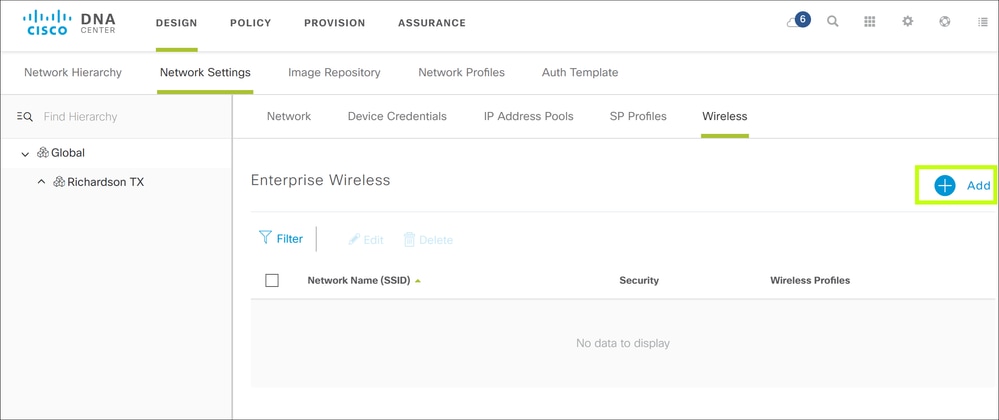Toggle the select-all SSID checkbox
The image size is (999, 420).
click(272, 280)
